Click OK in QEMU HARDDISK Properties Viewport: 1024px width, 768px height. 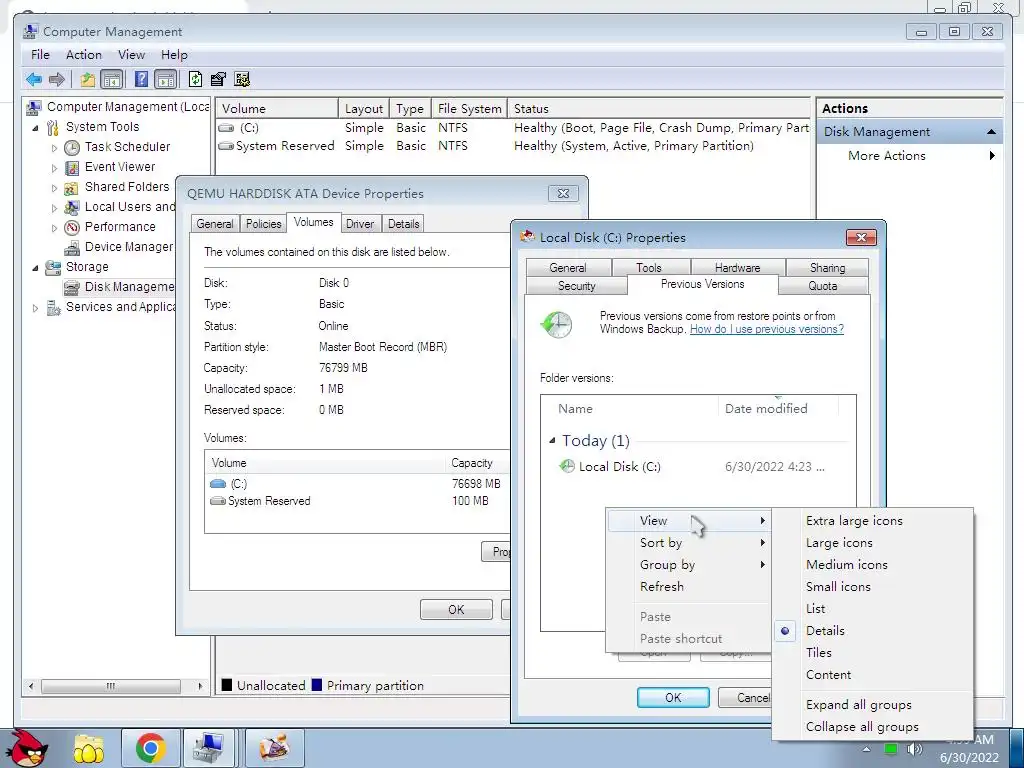pyautogui.click(x=456, y=609)
